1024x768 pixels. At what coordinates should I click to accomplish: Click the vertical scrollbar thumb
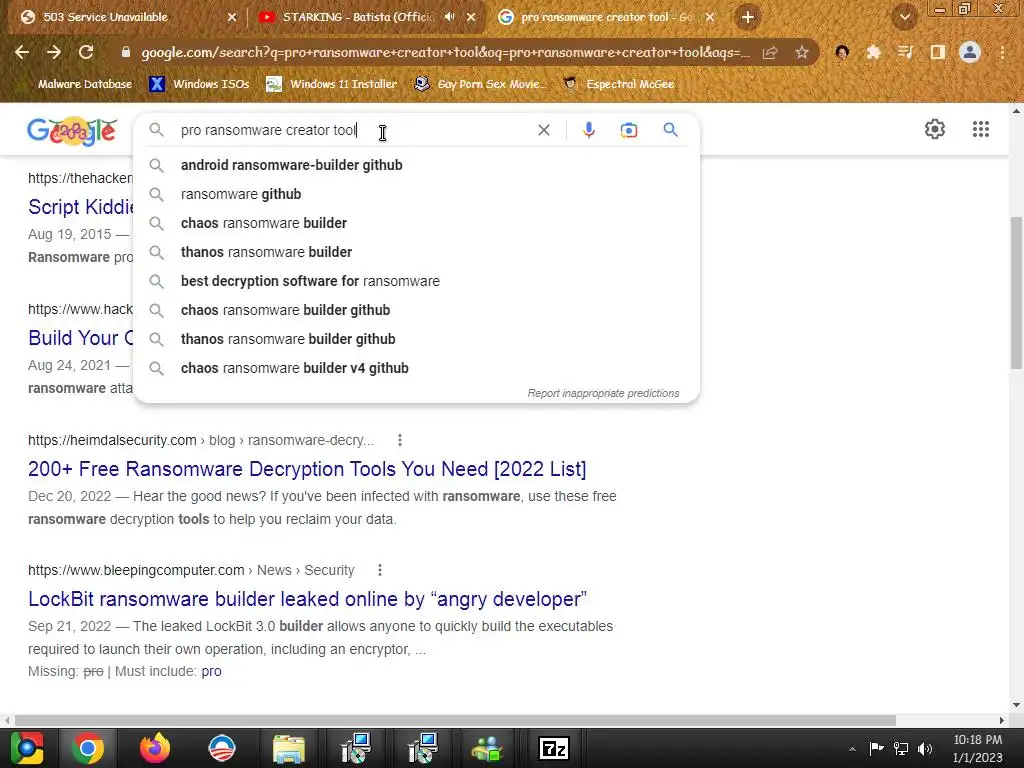pos(1016,293)
